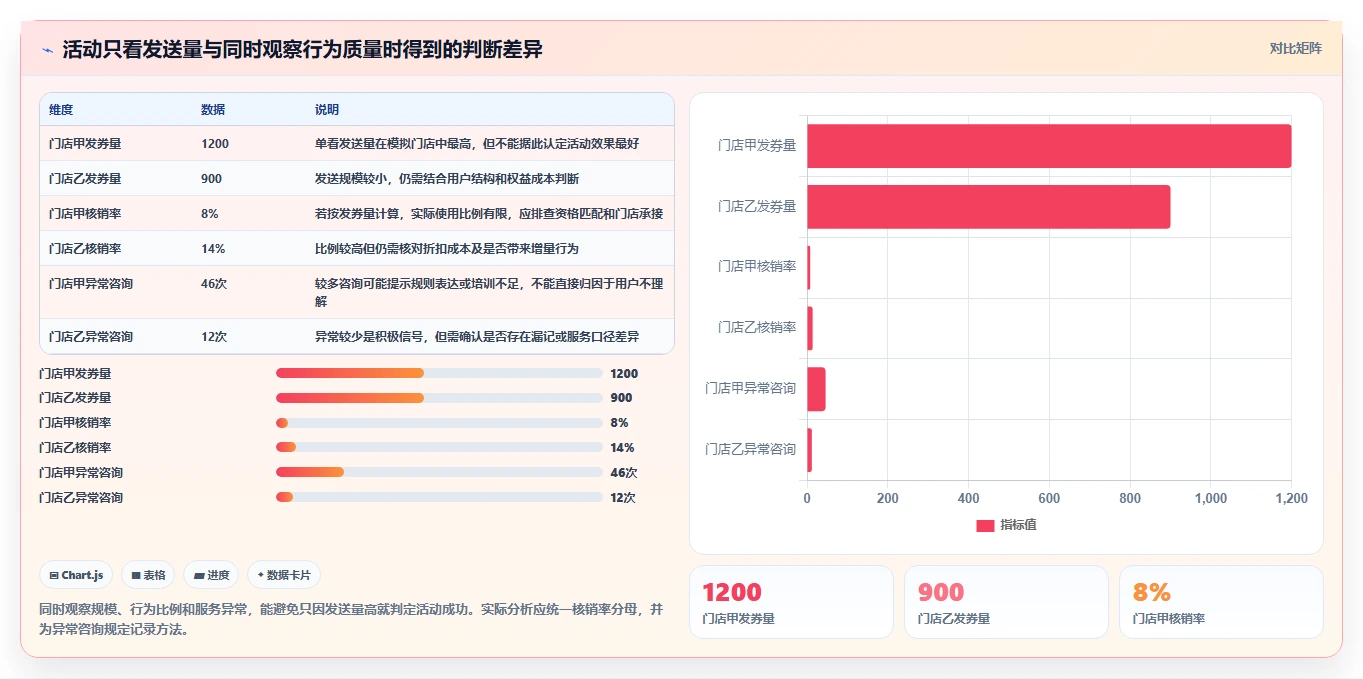Viewport: 1363px width, 679px height.
Task: Click description starting 发送规模较小
Action: coord(447,179)
